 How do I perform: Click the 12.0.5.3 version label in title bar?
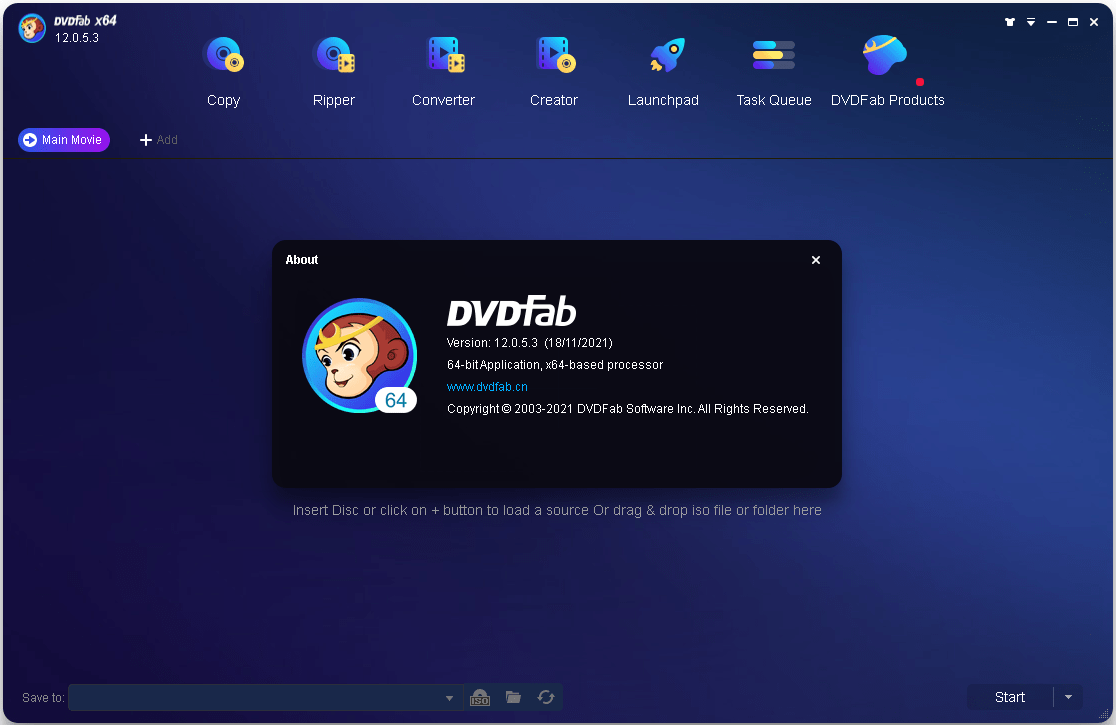point(77,38)
